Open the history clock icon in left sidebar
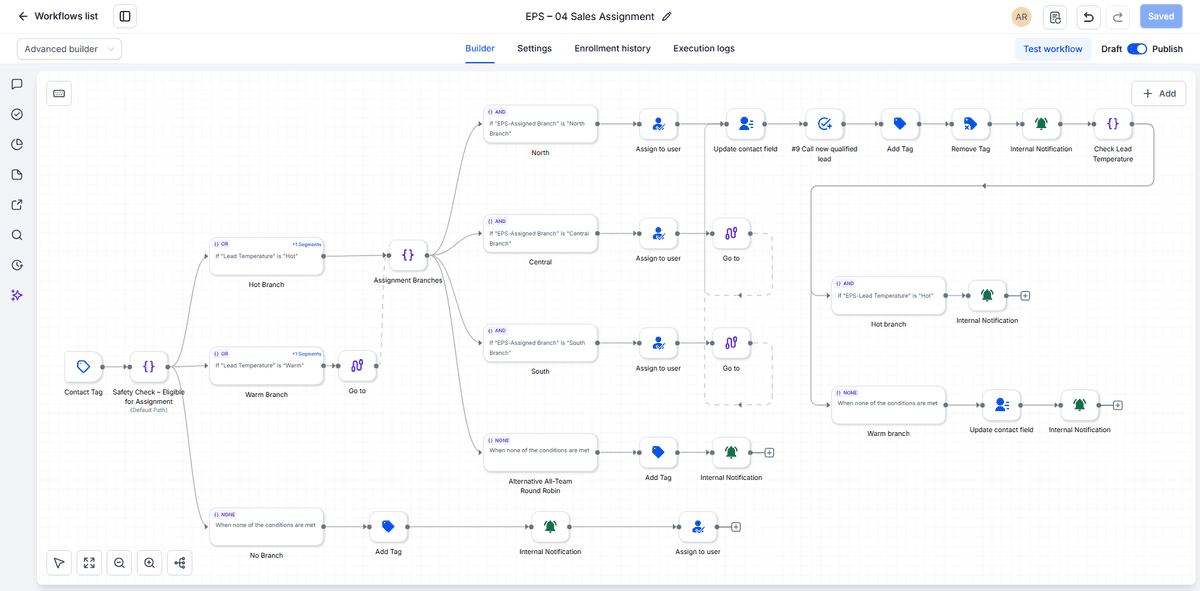The width and height of the screenshot is (1200, 591). [17, 265]
